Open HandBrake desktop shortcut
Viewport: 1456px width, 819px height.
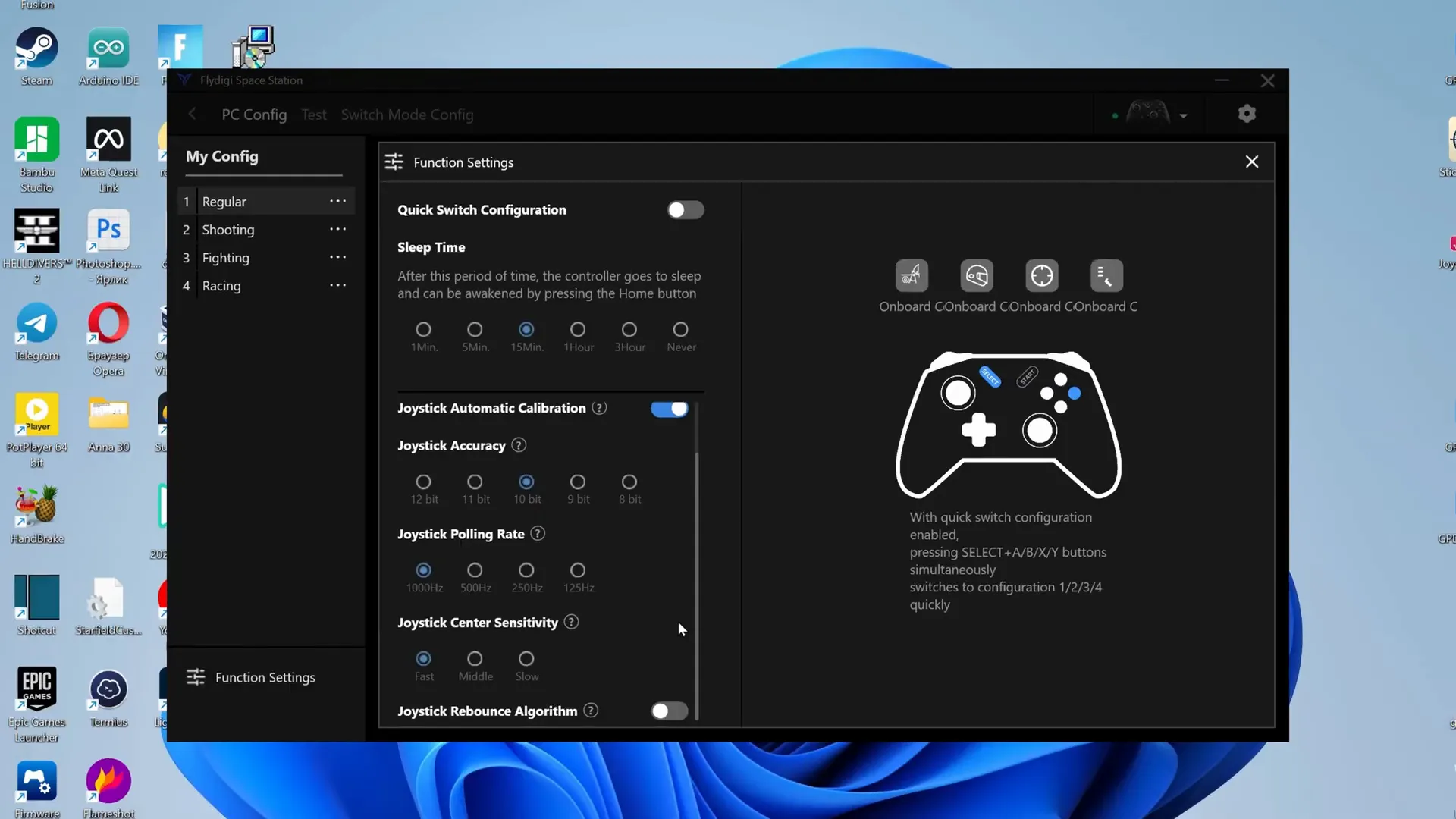36,515
